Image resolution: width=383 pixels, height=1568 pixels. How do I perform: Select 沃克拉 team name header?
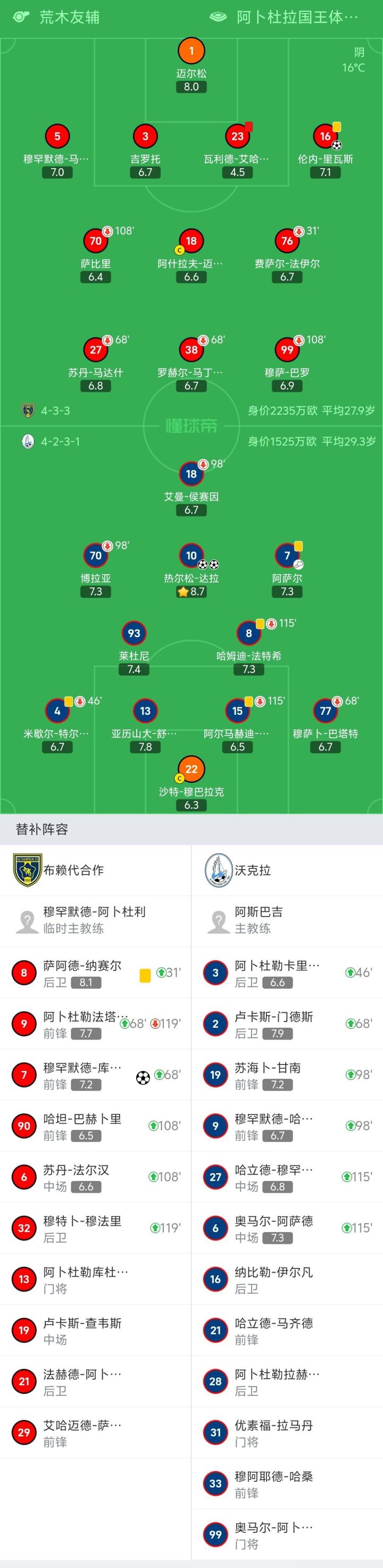point(252,870)
